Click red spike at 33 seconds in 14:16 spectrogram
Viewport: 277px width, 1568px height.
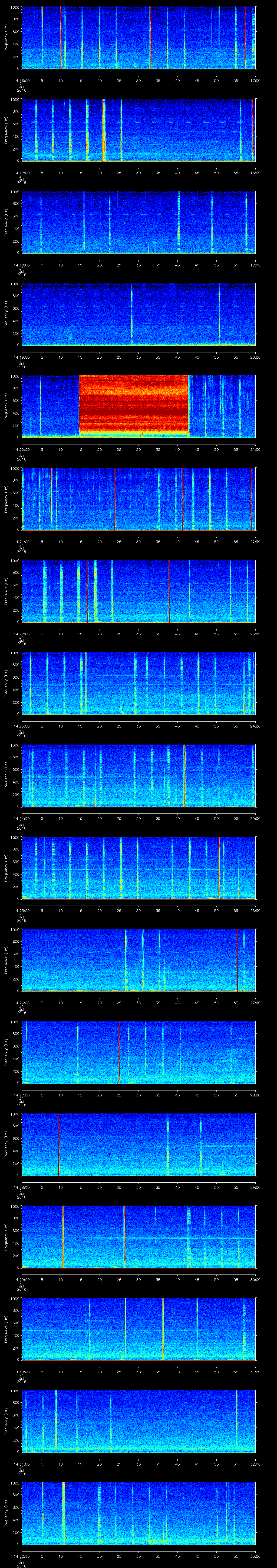150,38
